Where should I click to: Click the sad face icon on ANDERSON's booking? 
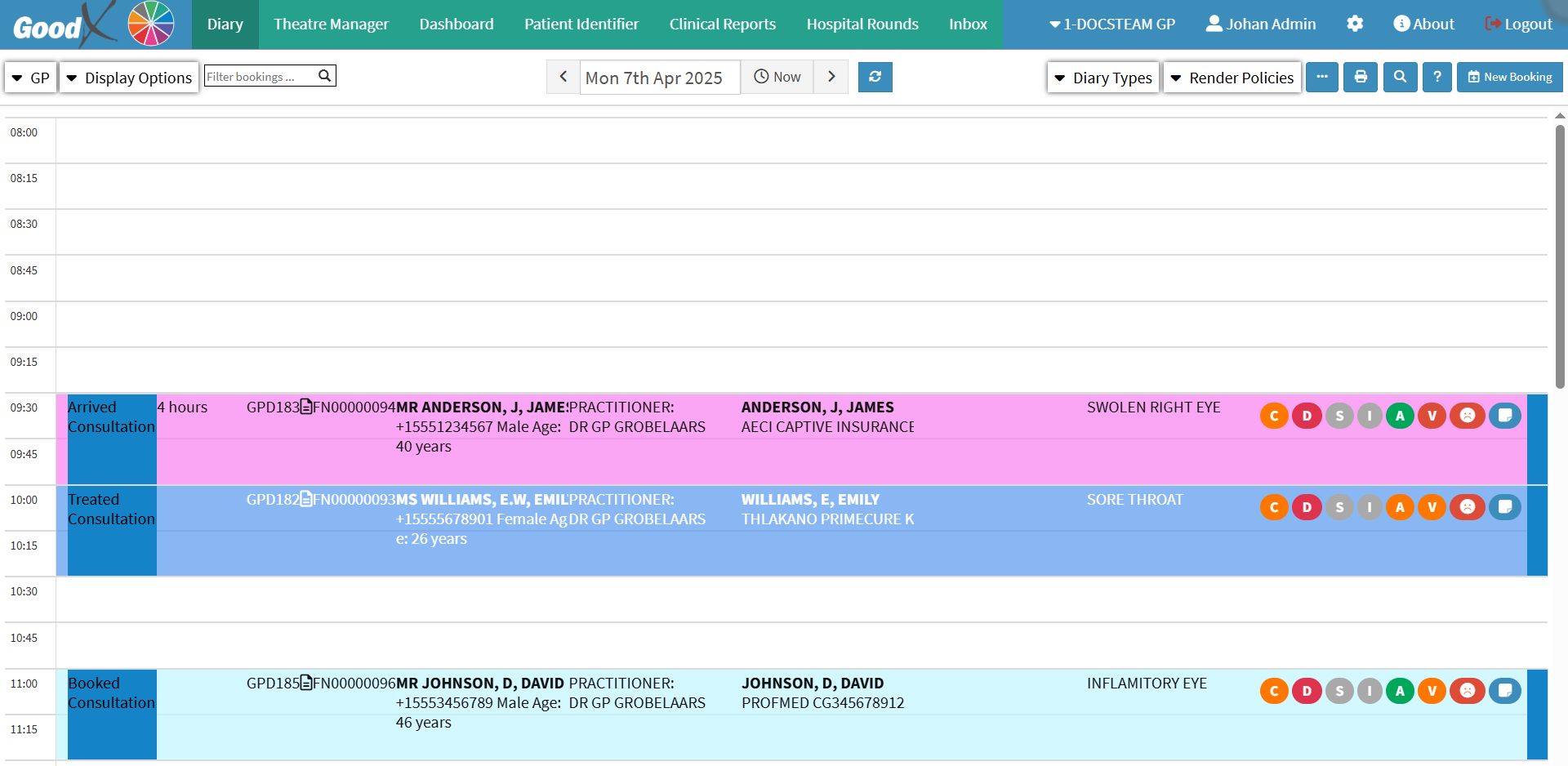(x=1468, y=416)
